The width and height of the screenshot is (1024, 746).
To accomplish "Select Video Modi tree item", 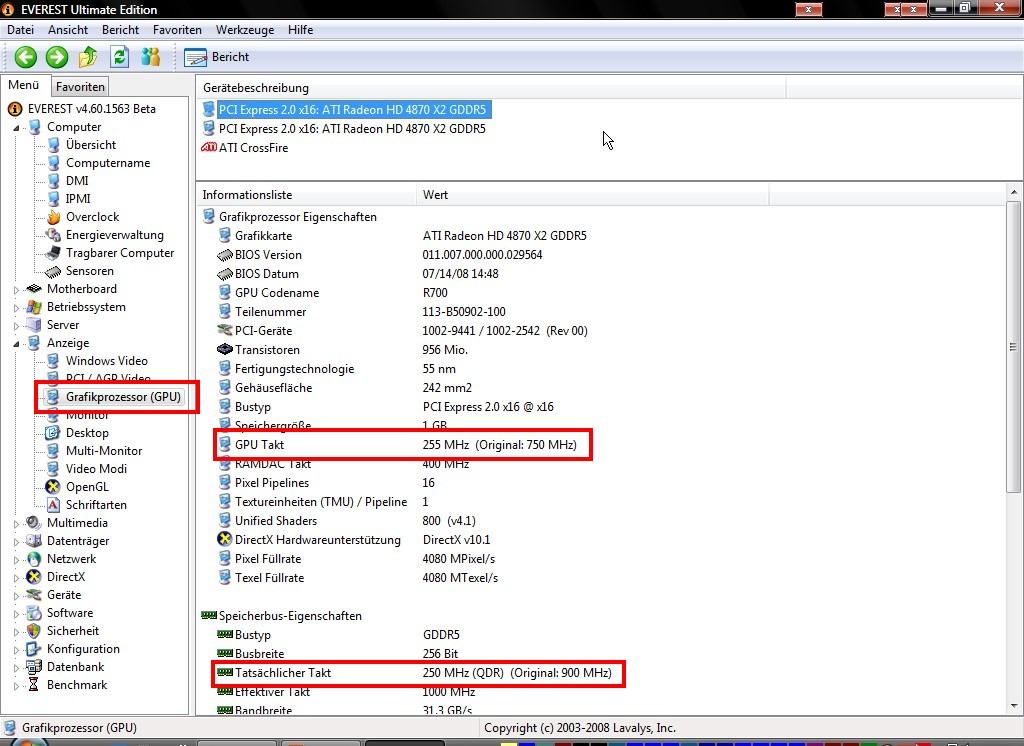I will (96, 469).
